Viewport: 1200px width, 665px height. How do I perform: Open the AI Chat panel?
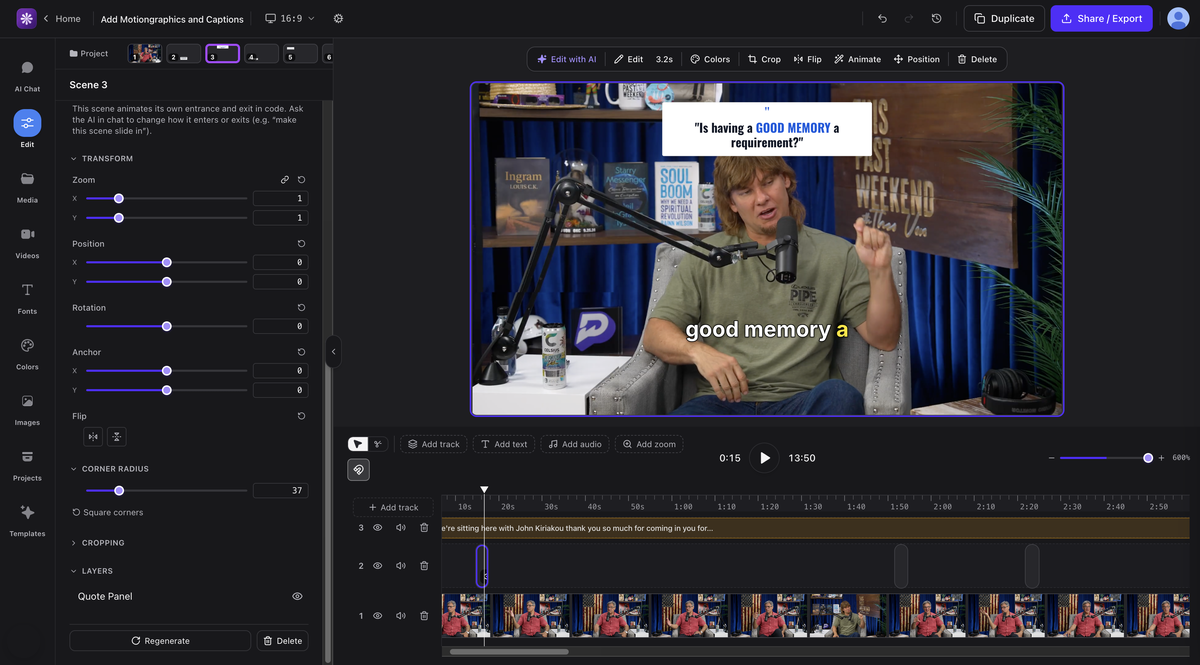click(27, 75)
